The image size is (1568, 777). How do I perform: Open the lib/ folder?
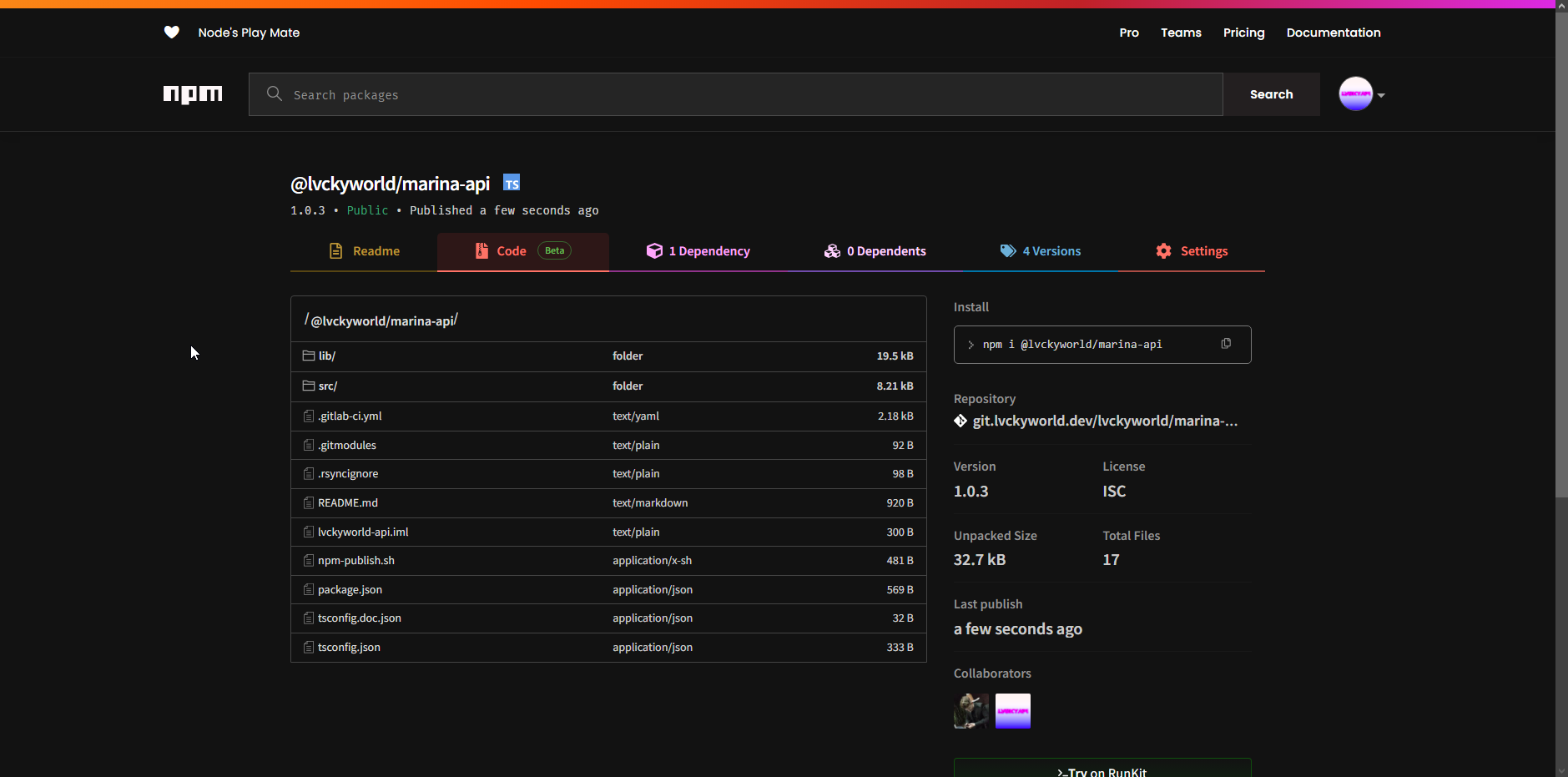326,356
